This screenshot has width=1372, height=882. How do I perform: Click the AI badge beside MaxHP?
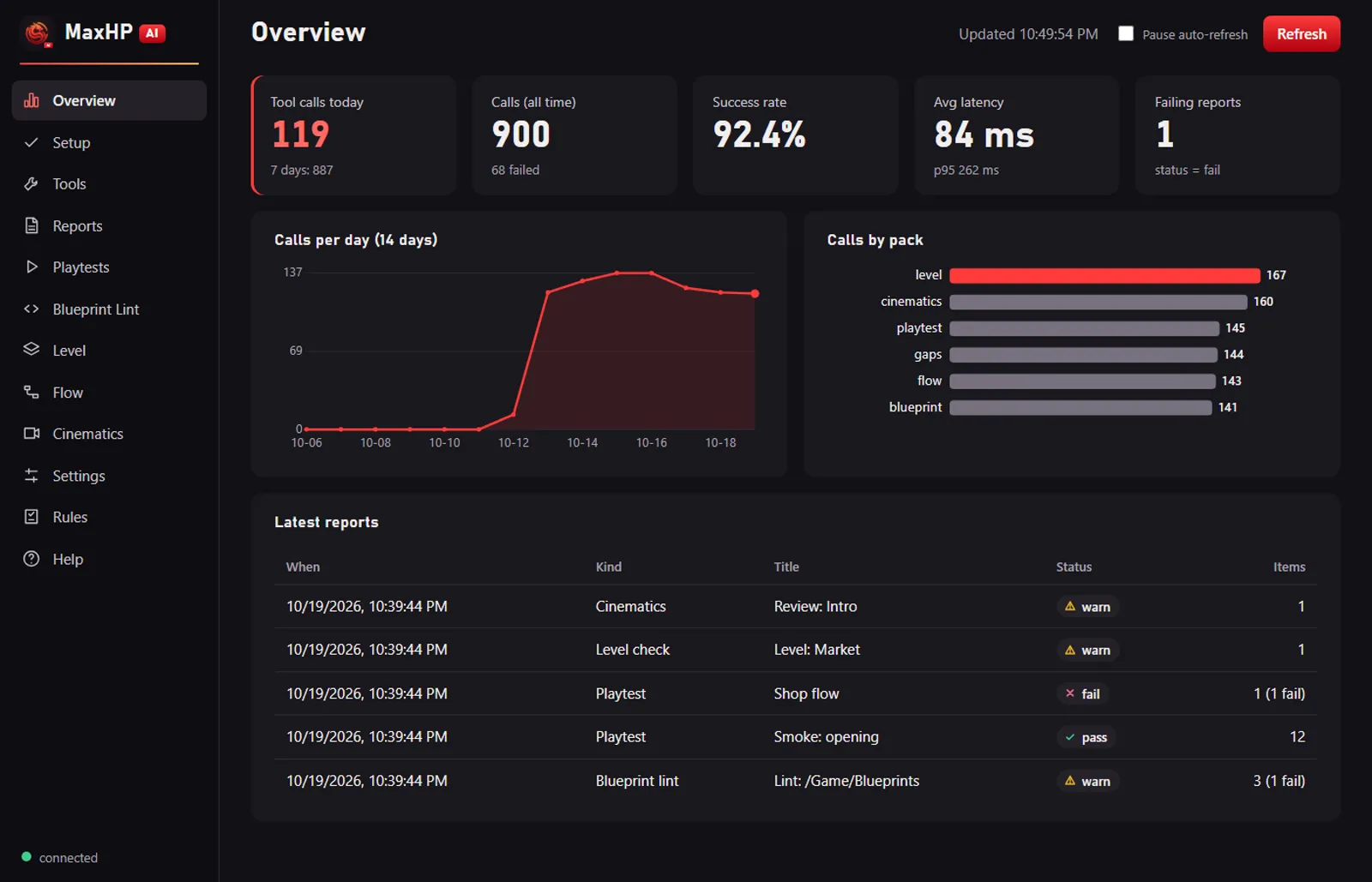pyautogui.click(x=152, y=33)
